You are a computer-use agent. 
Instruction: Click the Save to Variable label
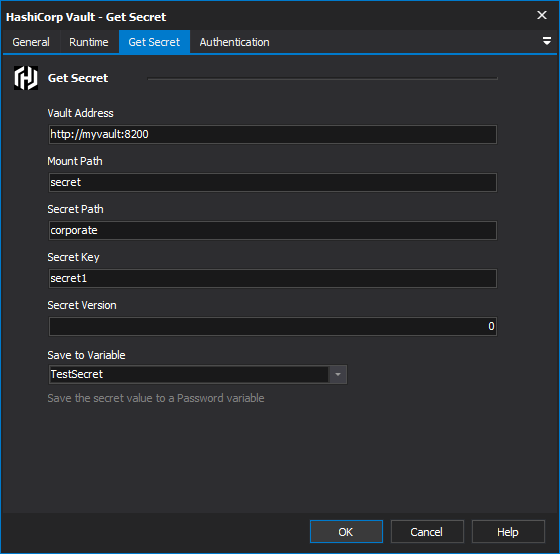pyautogui.click(x=86, y=355)
